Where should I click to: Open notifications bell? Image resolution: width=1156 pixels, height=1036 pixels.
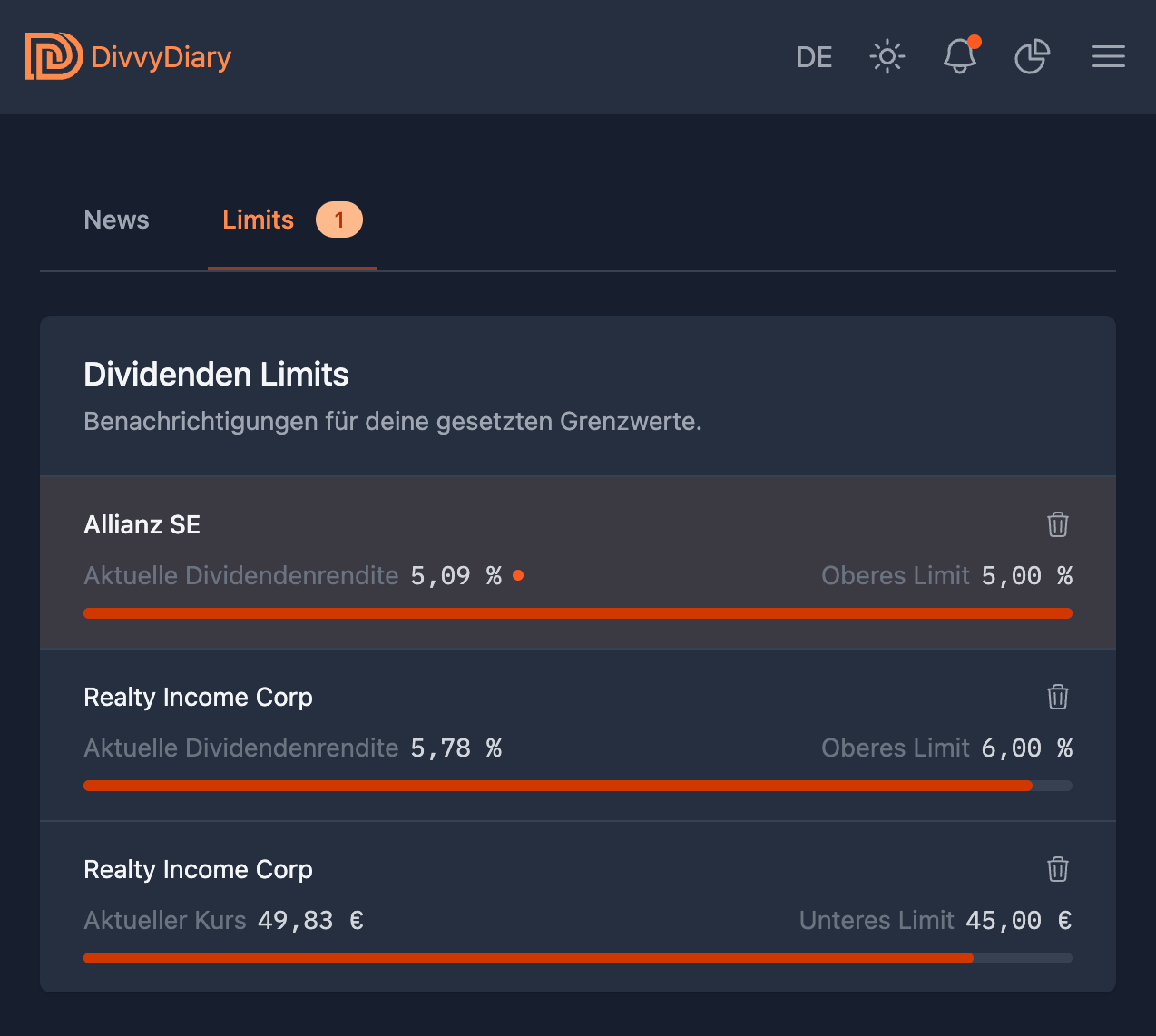tap(959, 57)
